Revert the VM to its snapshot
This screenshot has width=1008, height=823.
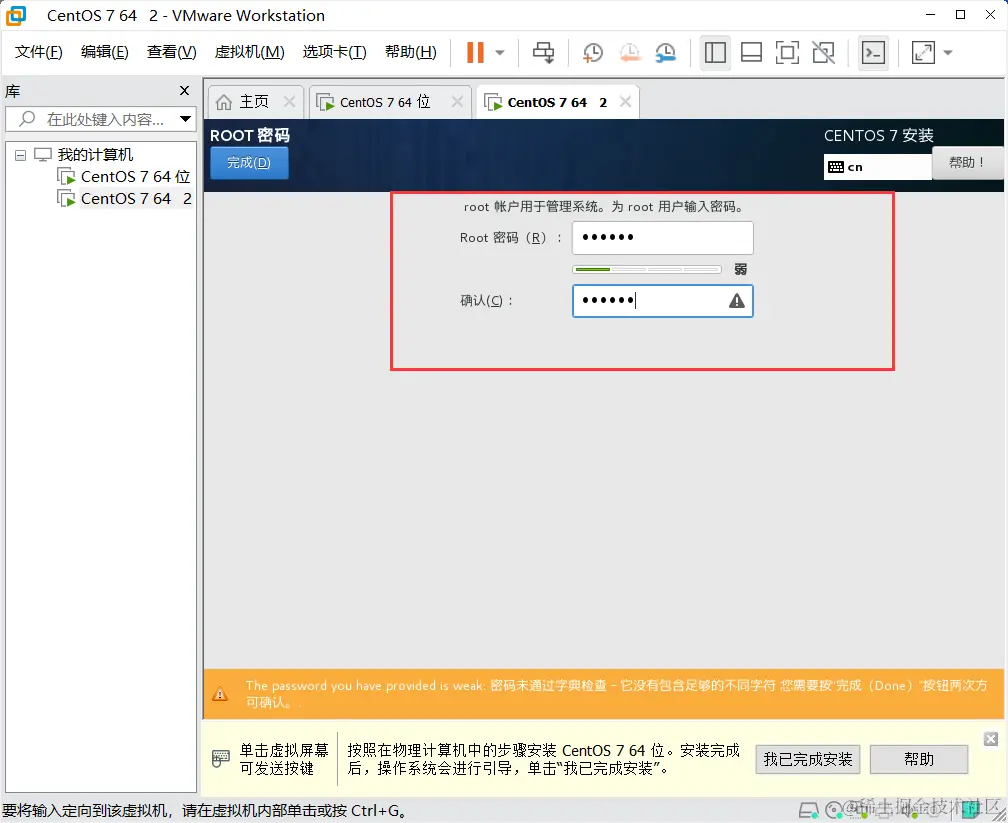[x=631, y=53]
